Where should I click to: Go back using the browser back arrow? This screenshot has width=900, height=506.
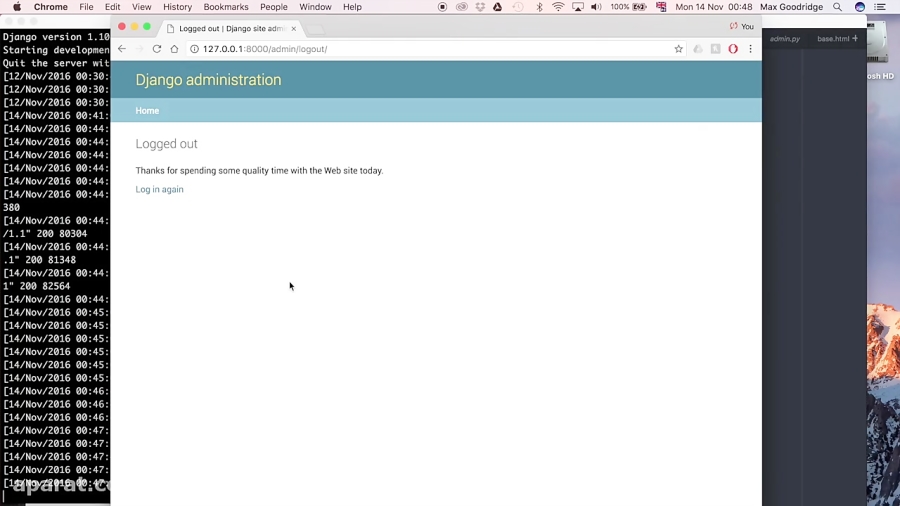point(122,49)
